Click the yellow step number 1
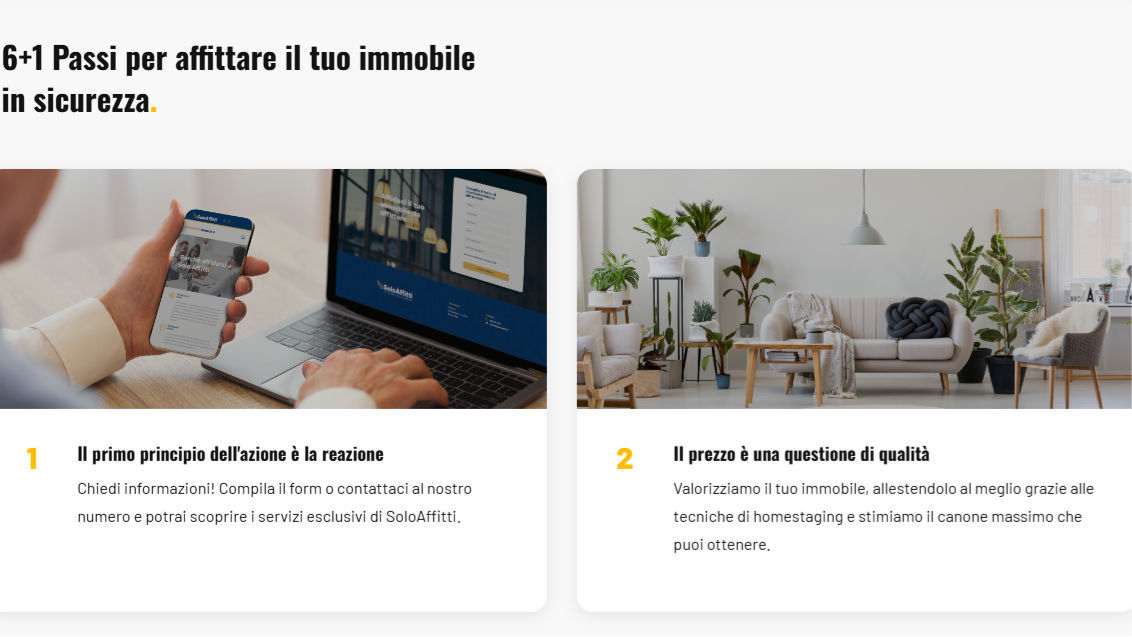 pos(32,459)
